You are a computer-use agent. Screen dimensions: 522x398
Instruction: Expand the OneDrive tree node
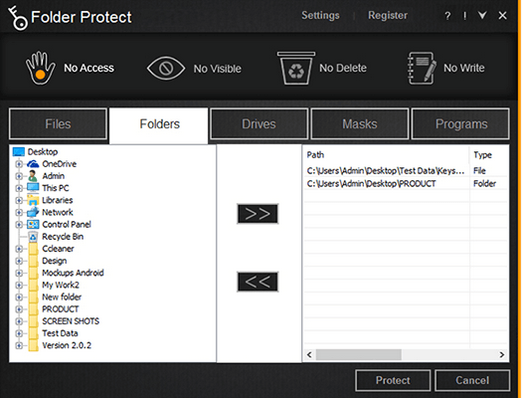[19, 164]
